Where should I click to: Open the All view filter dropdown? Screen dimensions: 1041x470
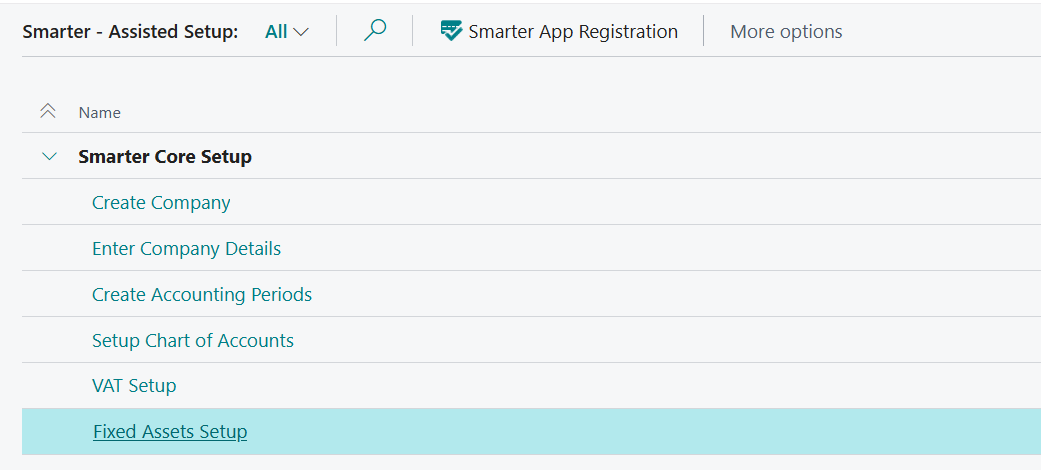pos(287,32)
